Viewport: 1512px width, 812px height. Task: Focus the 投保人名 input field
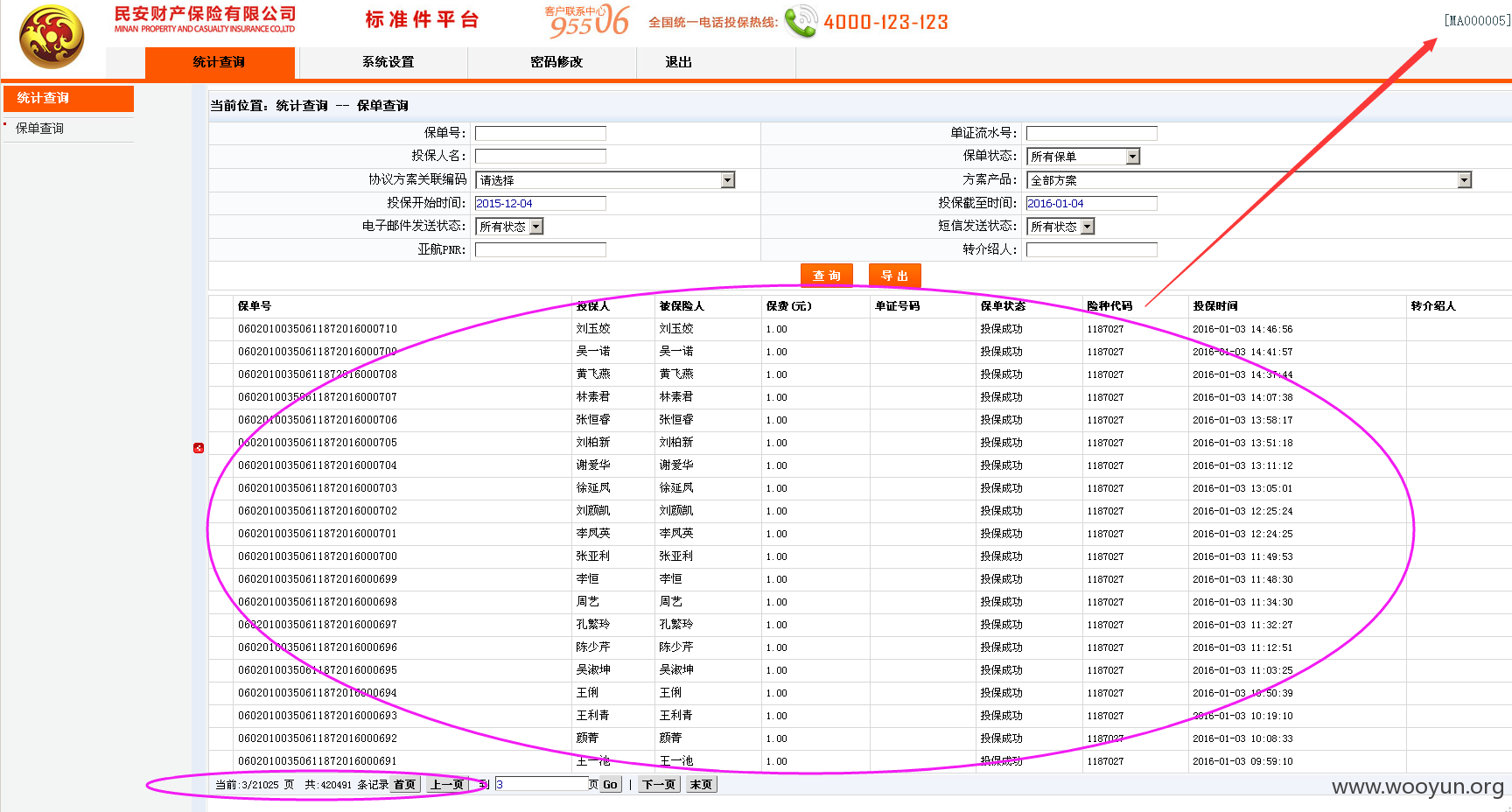(541, 156)
